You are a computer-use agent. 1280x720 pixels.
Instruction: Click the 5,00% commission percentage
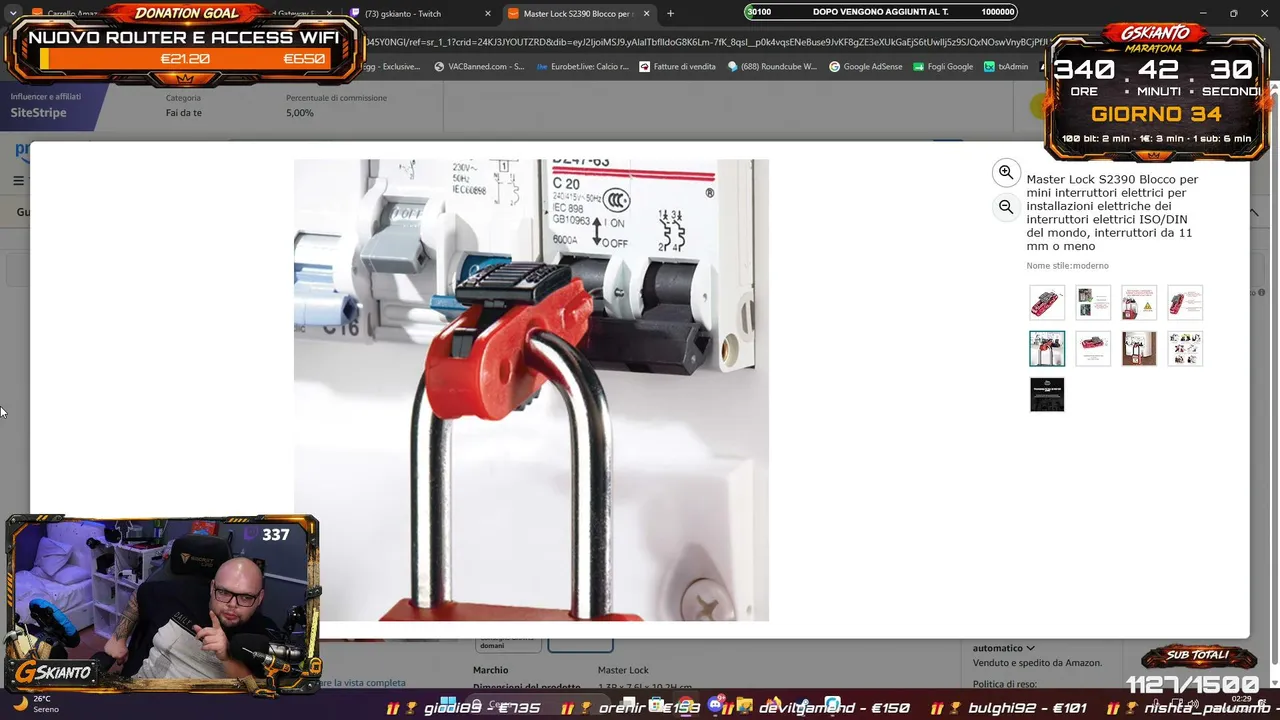(x=300, y=113)
